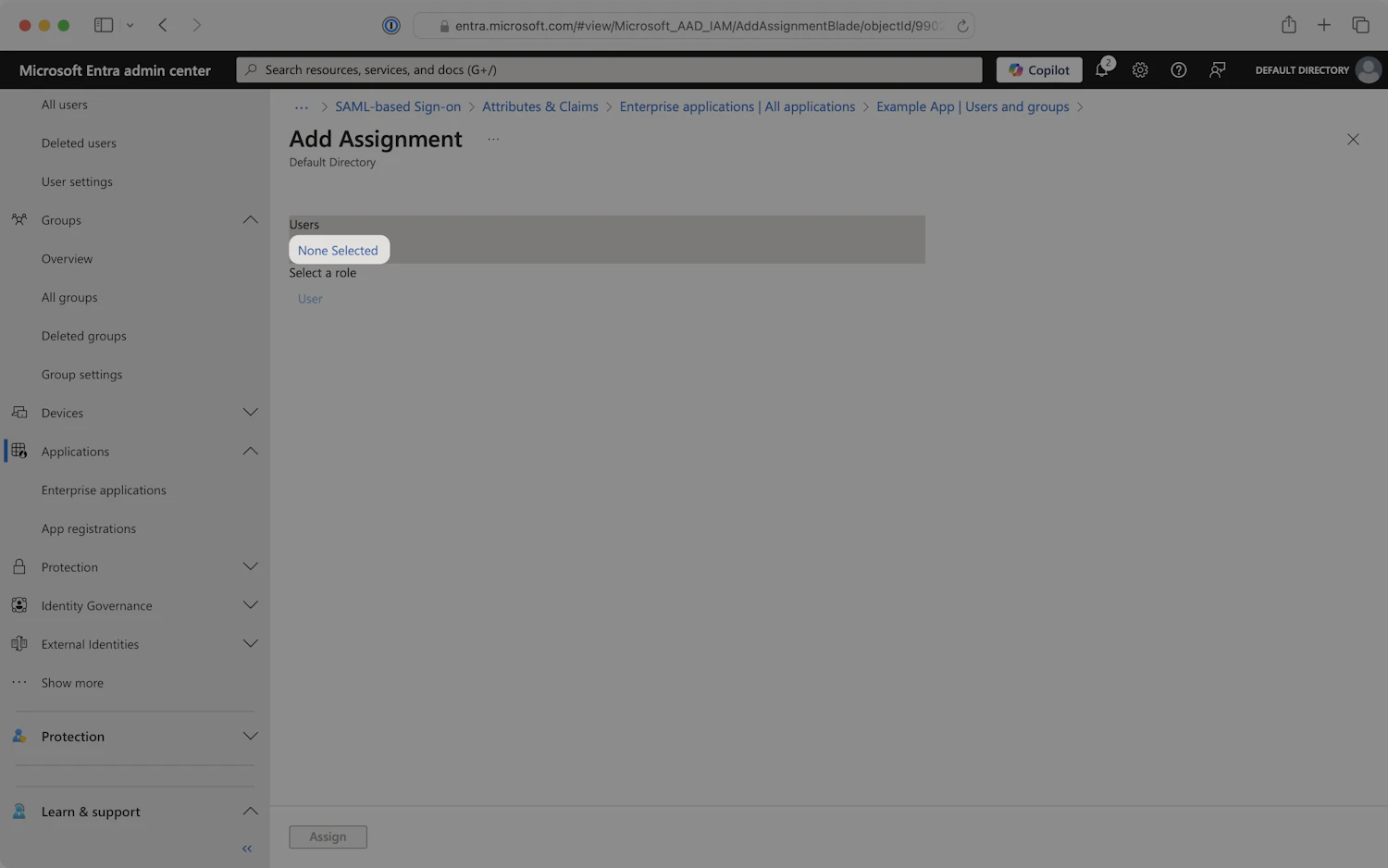Open the settings gear icon

point(1140,69)
